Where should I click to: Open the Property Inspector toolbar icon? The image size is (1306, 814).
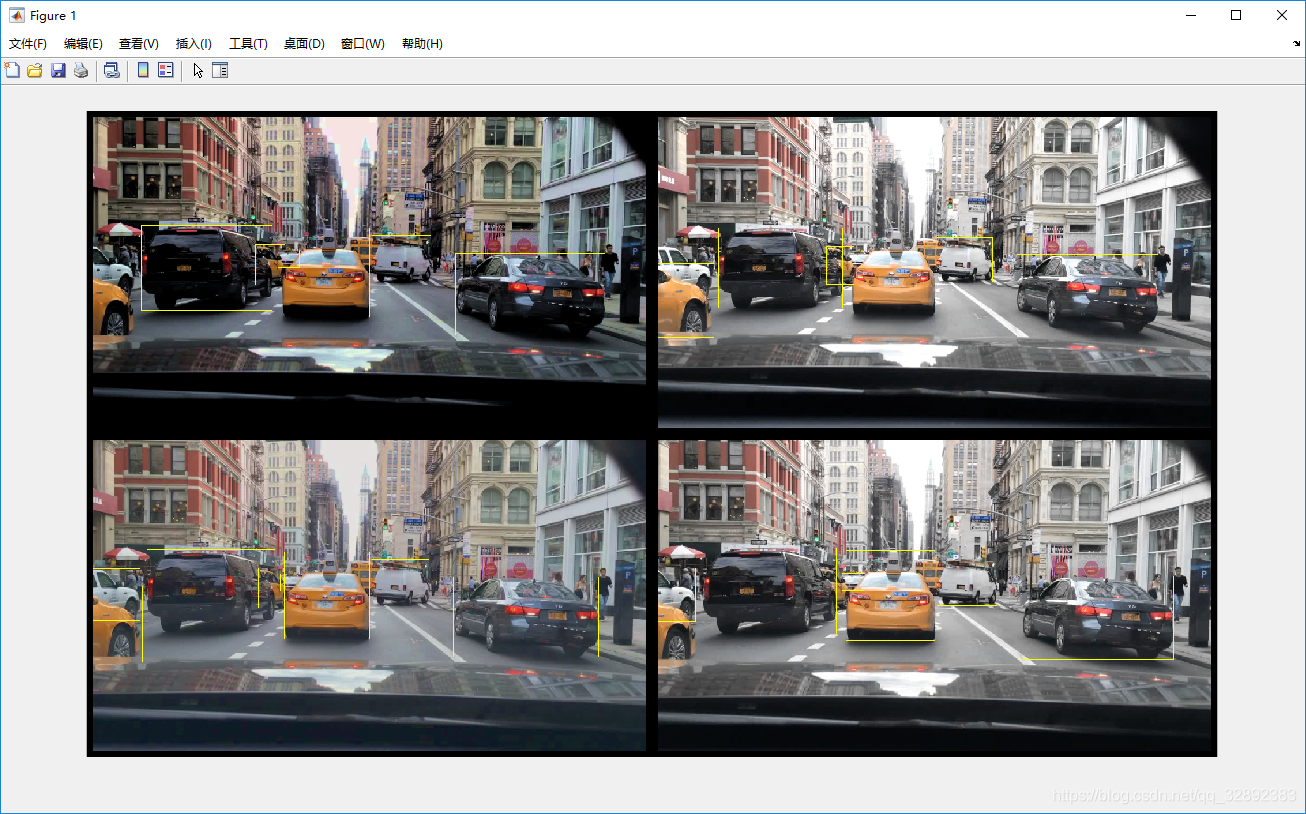(x=220, y=70)
